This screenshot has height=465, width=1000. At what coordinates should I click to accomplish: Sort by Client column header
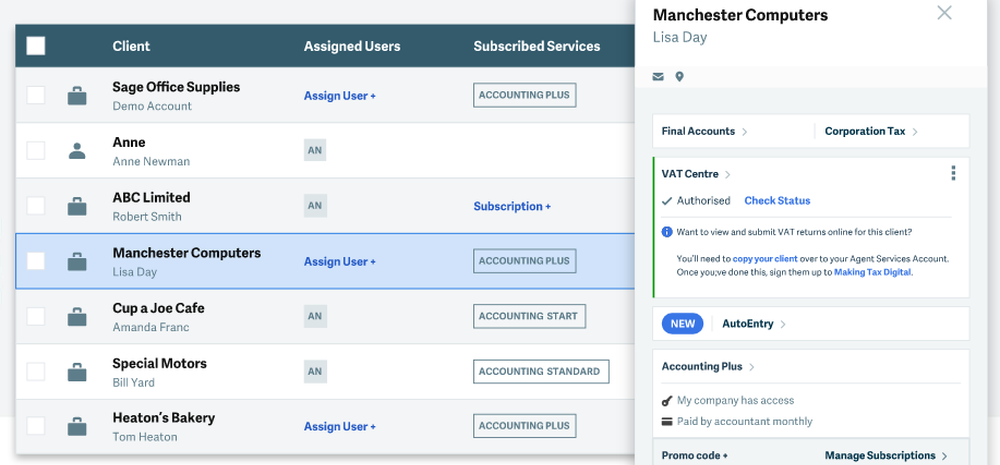131,46
